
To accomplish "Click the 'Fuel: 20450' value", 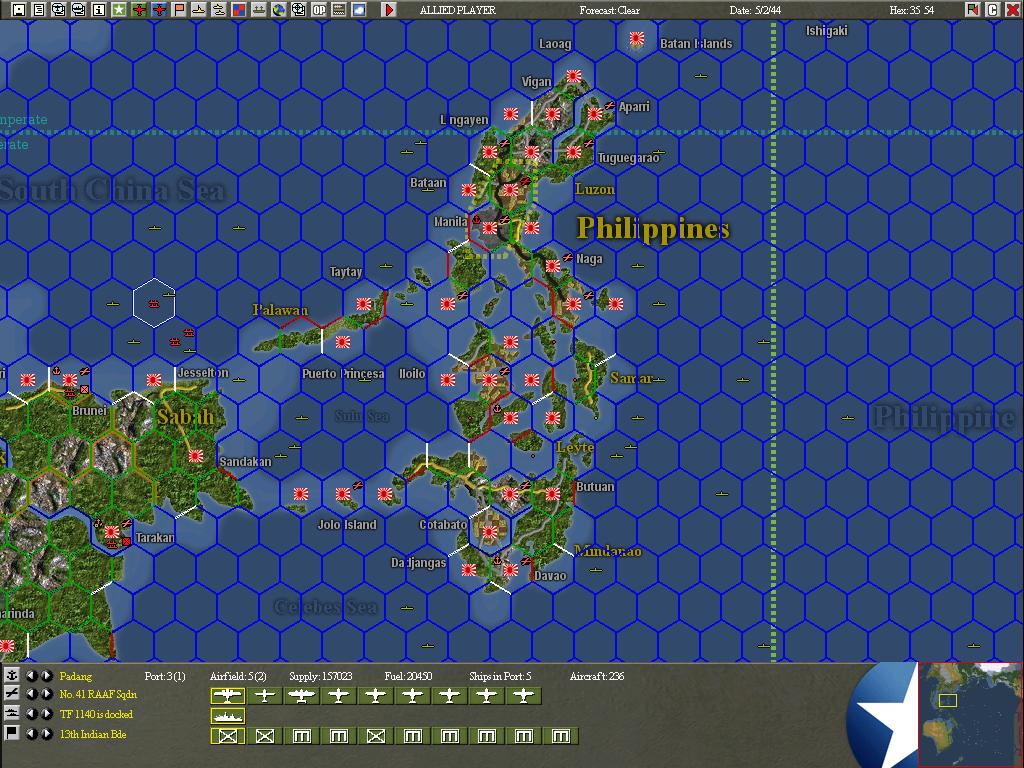I will click(408, 676).
